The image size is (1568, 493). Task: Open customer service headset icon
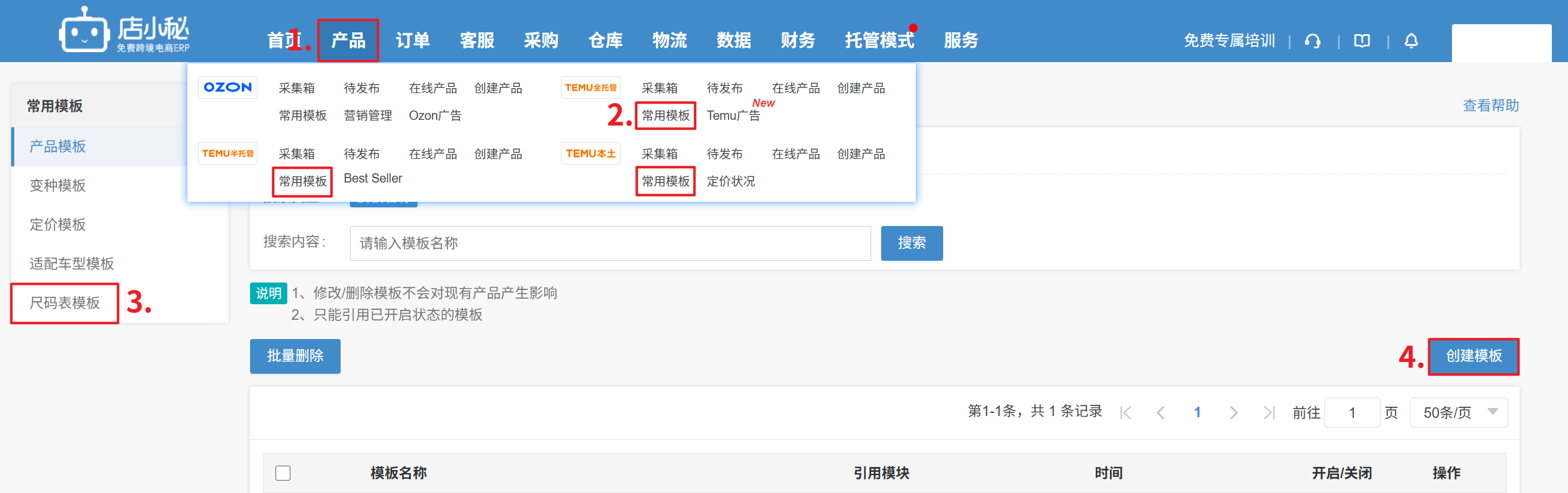pyautogui.click(x=1312, y=41)
